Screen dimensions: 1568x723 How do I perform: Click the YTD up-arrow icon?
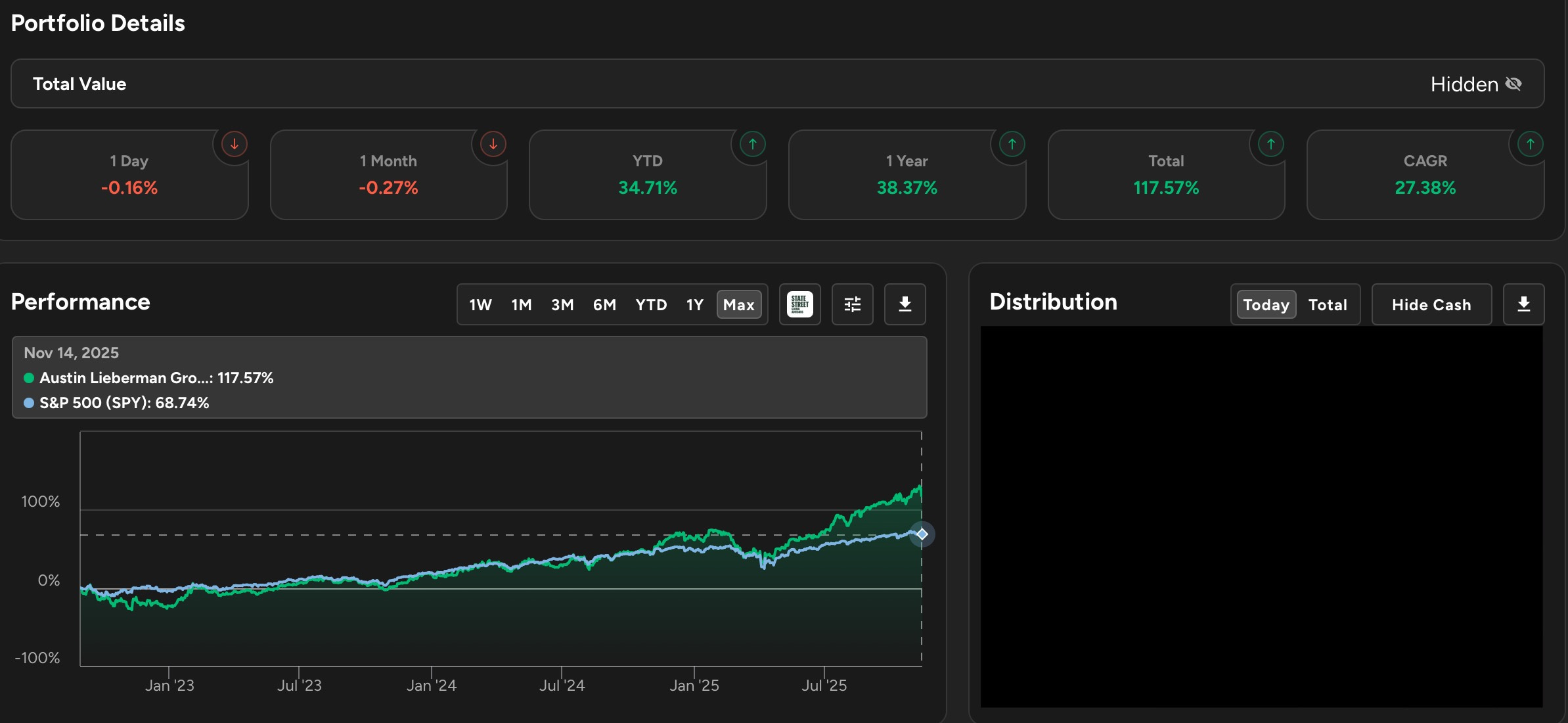pyautogui.click(x=753, y=144)
